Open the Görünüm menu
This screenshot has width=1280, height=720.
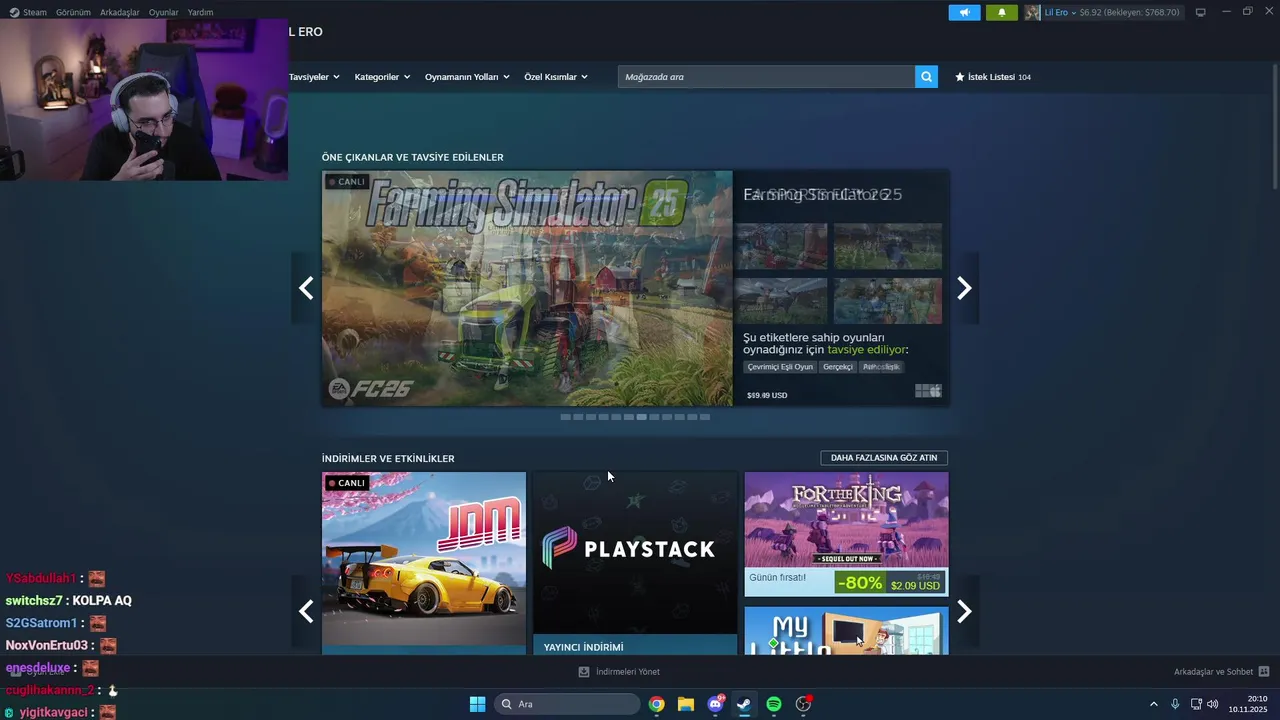click(73, 12)
